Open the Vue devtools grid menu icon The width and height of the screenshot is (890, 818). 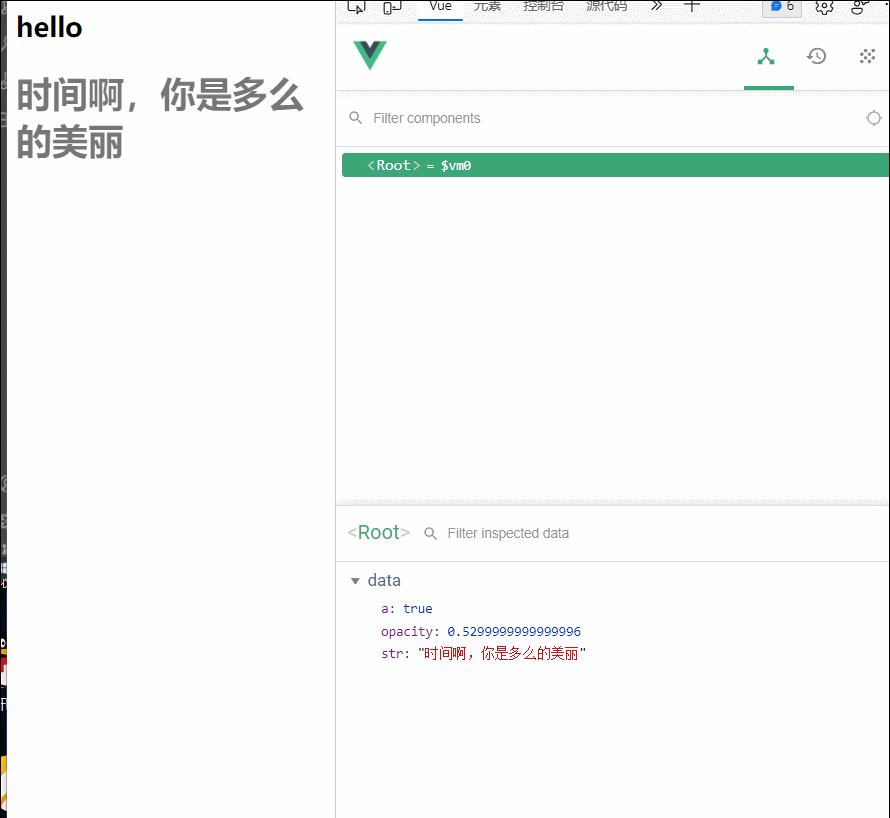[867, 56]
